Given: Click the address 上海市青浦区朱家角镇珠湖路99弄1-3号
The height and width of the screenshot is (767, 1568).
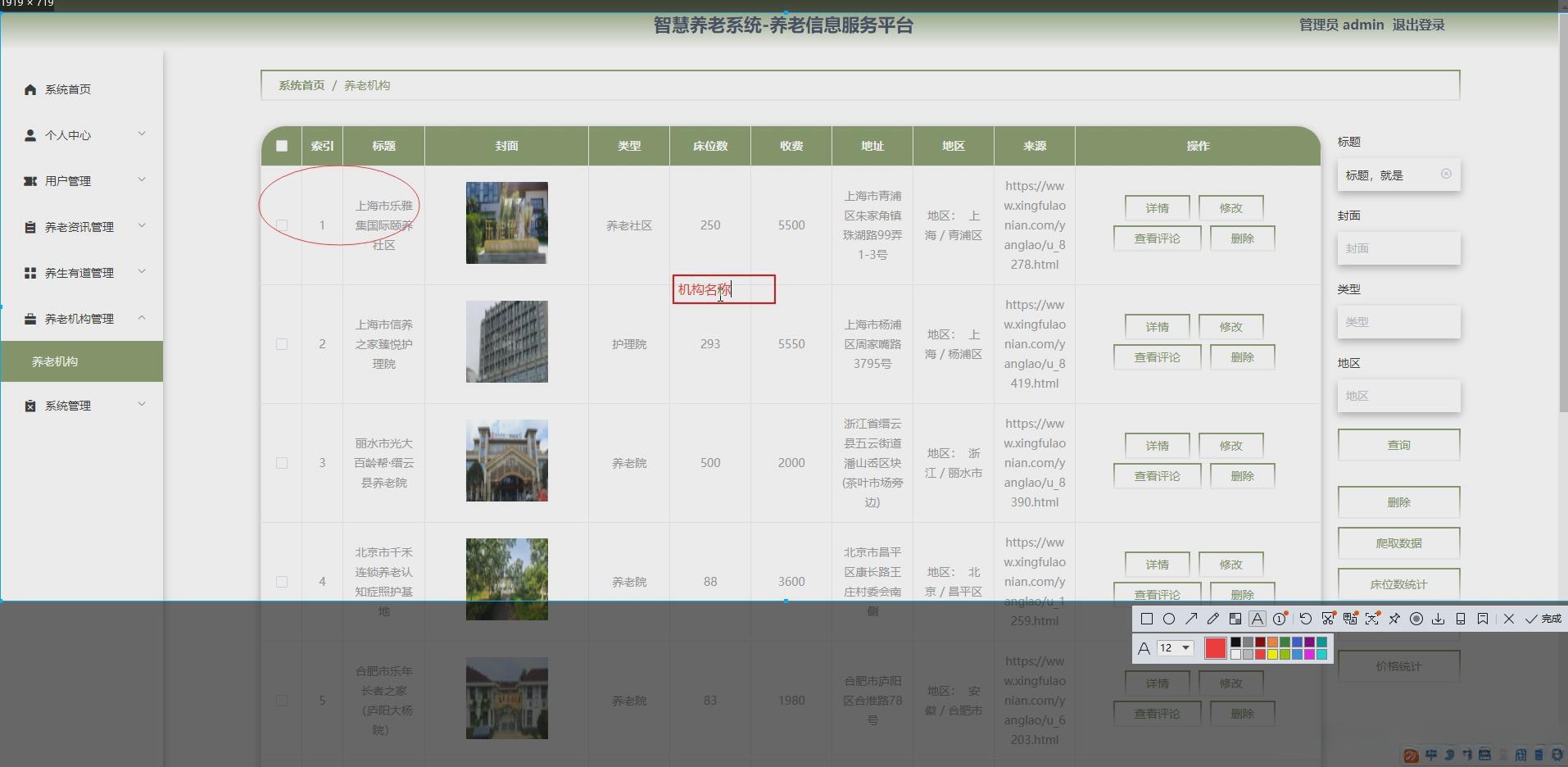Looking at the screenshot, I should [x=872, y=225].
